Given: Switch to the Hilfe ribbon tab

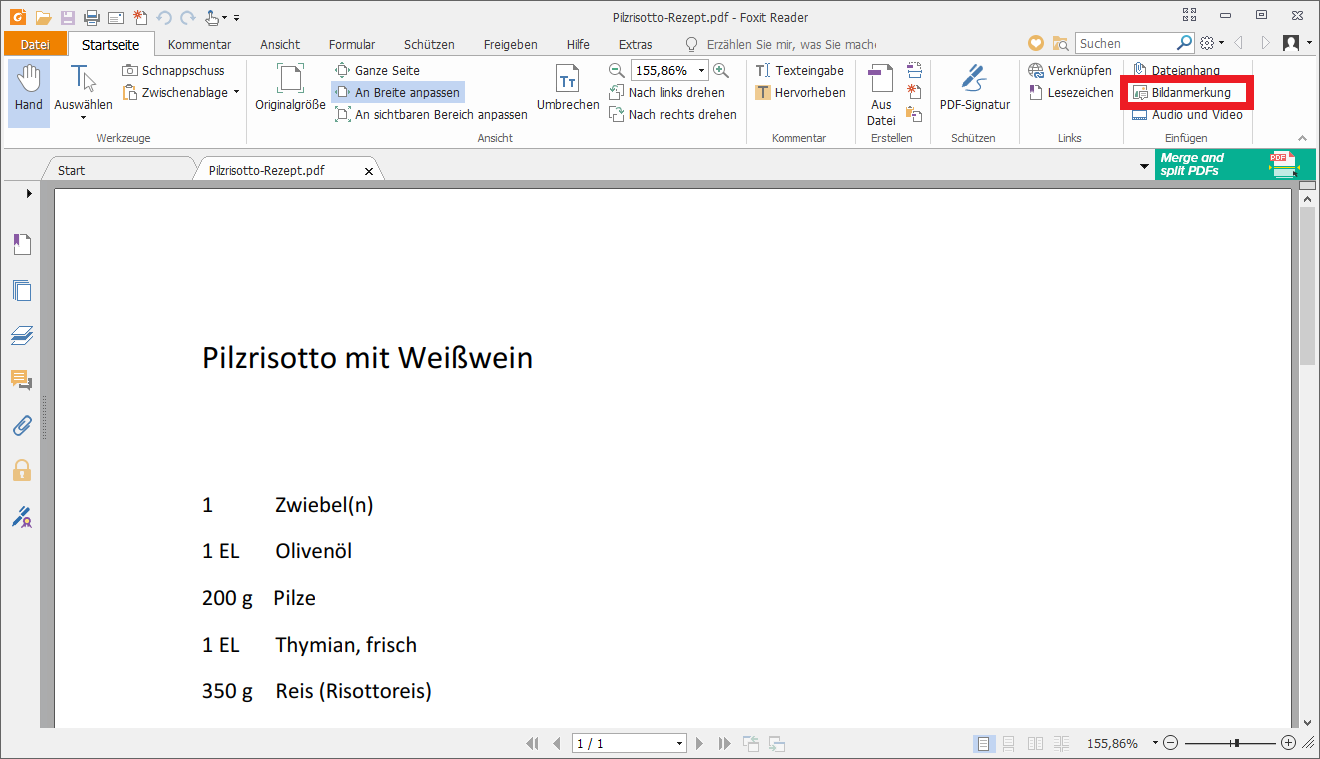Looking at the screenshot, I should pos(578,44).
